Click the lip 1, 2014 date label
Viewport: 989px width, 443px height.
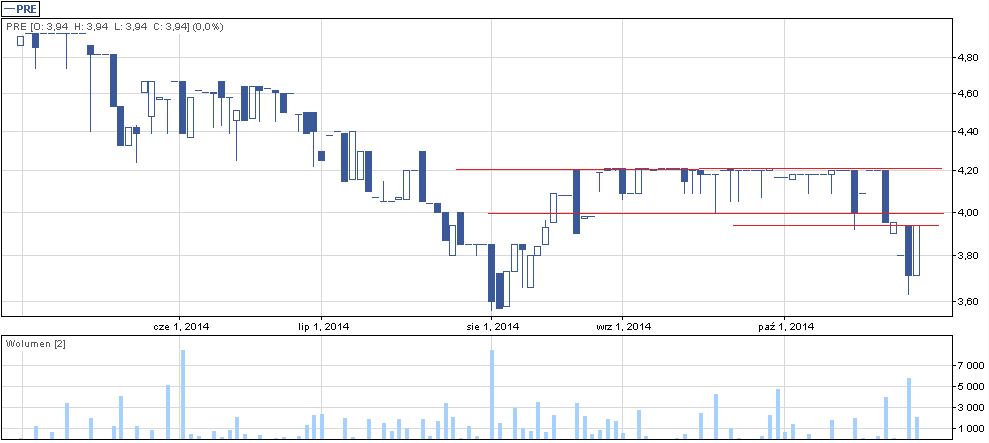tap(324, 326)
